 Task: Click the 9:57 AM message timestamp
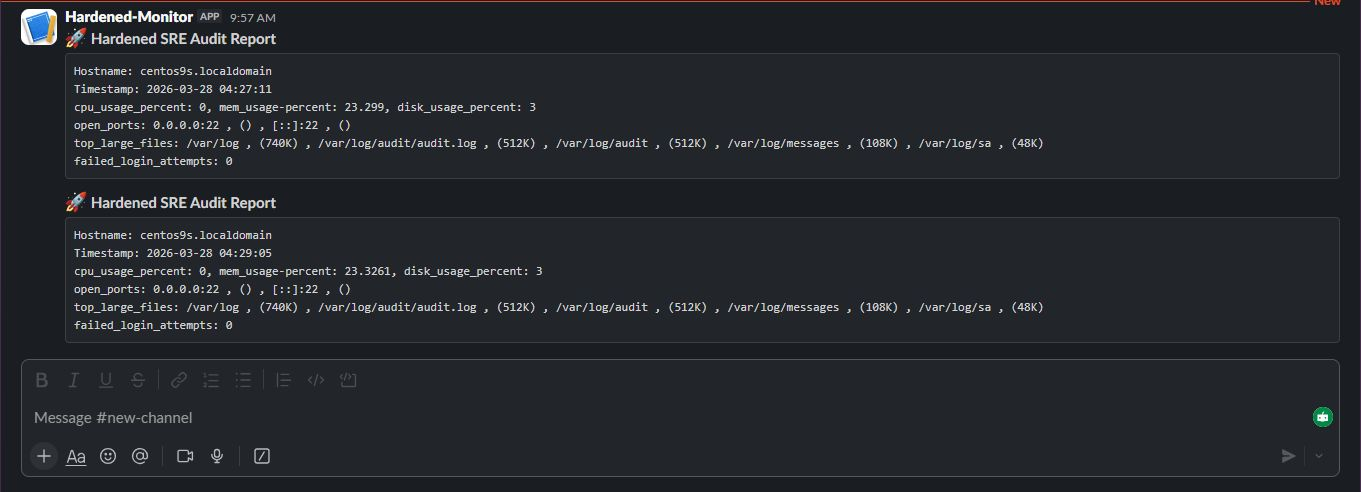[x=252, y=18]
